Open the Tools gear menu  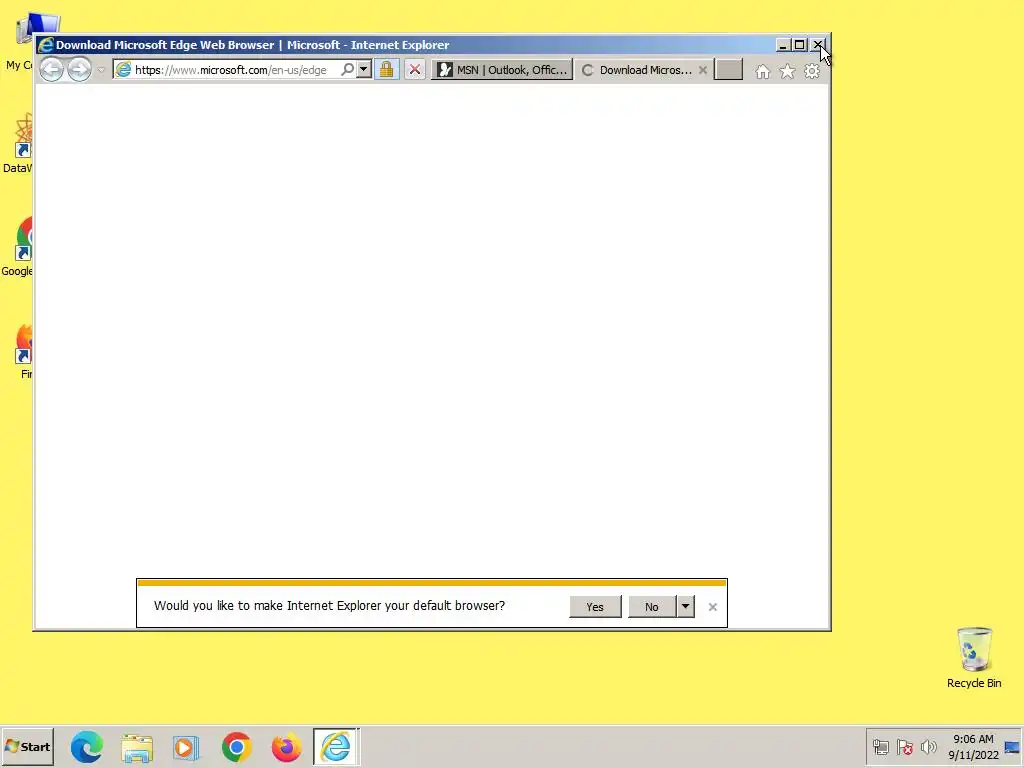[812, 71]
